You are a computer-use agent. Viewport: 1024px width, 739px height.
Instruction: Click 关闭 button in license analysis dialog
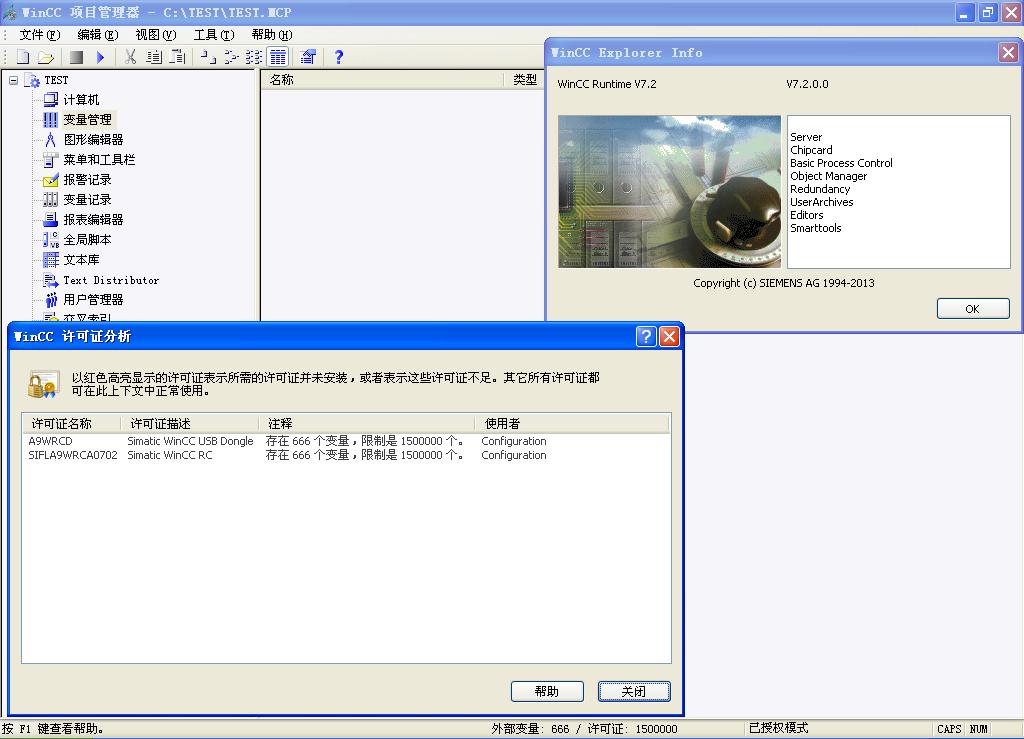[x=634, y=691]
